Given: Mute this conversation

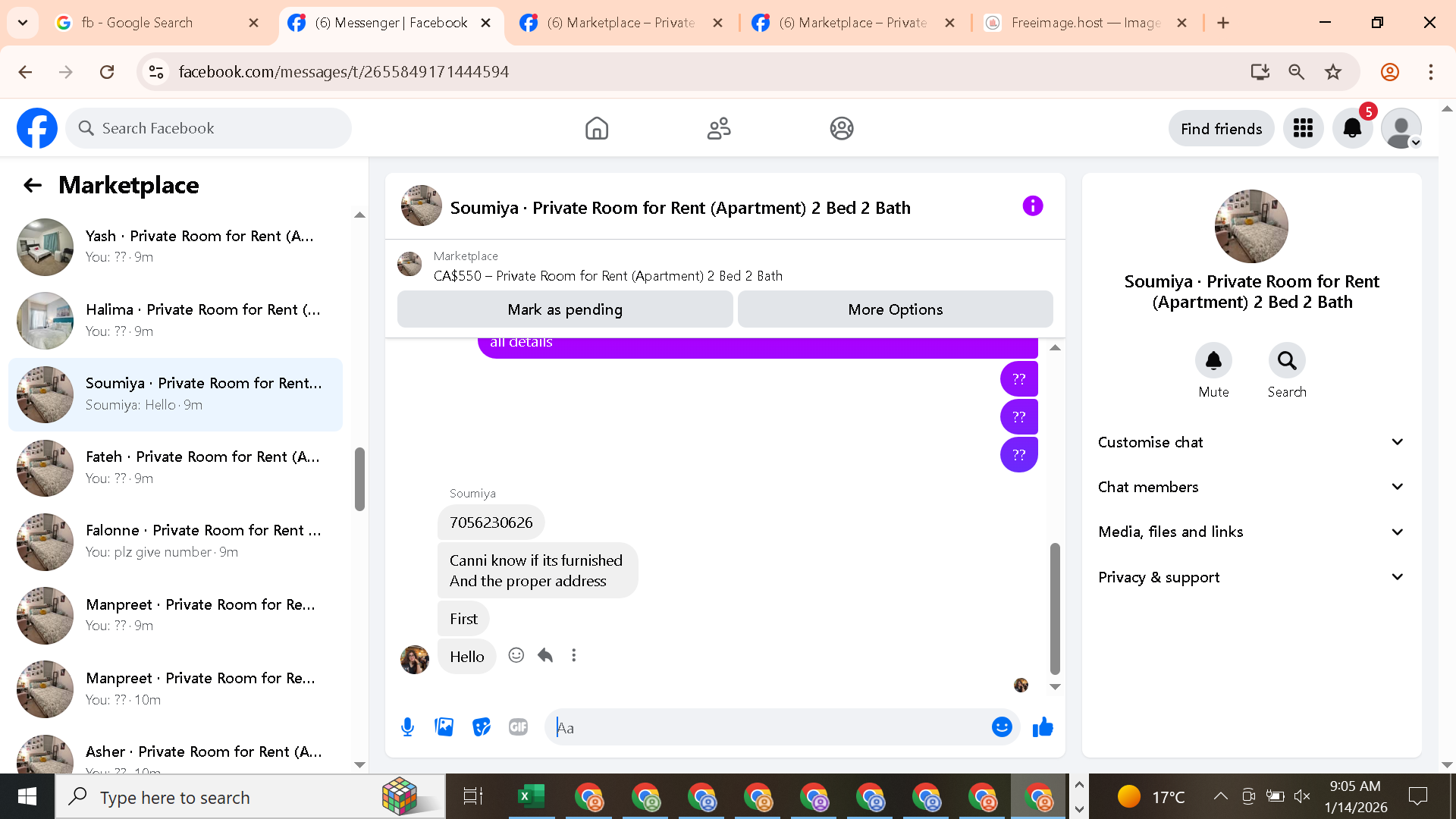Looking at the screenshot, I should click(1213, 361).
